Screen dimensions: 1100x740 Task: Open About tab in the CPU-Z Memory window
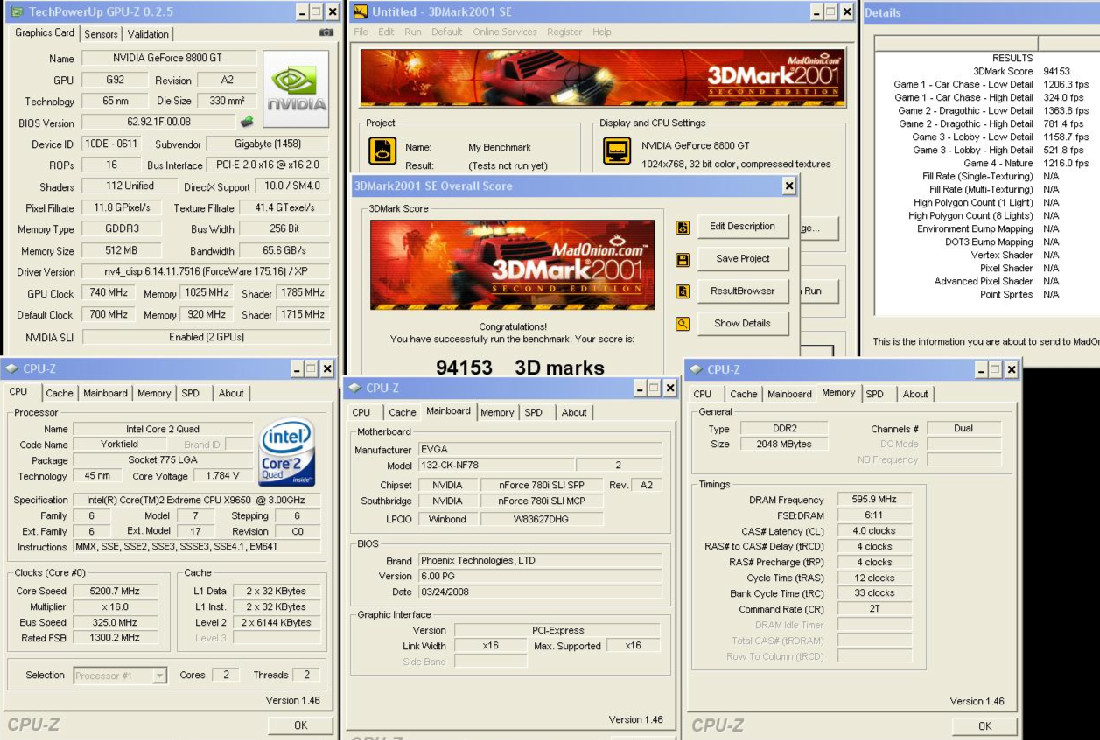click(x=915, y=393)
